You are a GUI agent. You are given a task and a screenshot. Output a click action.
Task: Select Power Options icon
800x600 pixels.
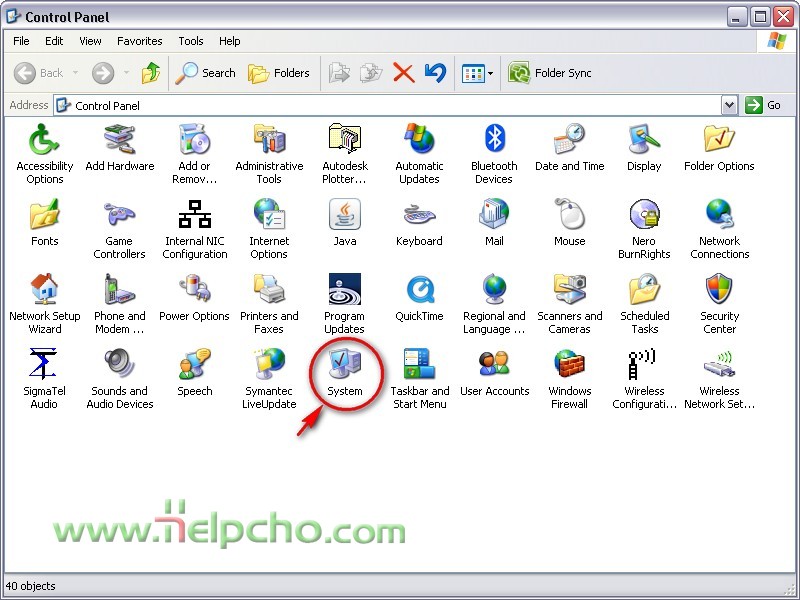point(194,298)
